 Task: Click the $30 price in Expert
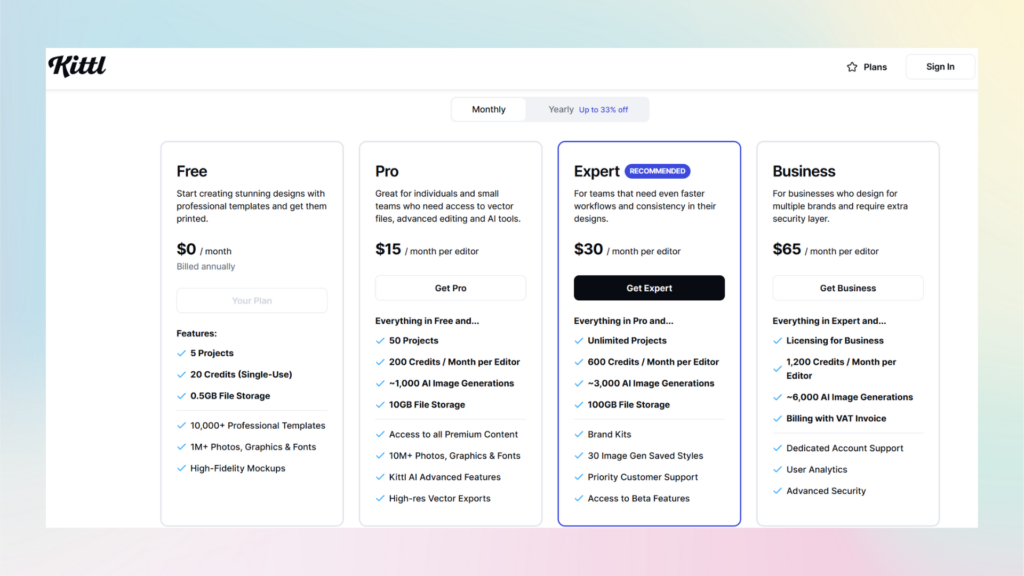pos(588,249)
